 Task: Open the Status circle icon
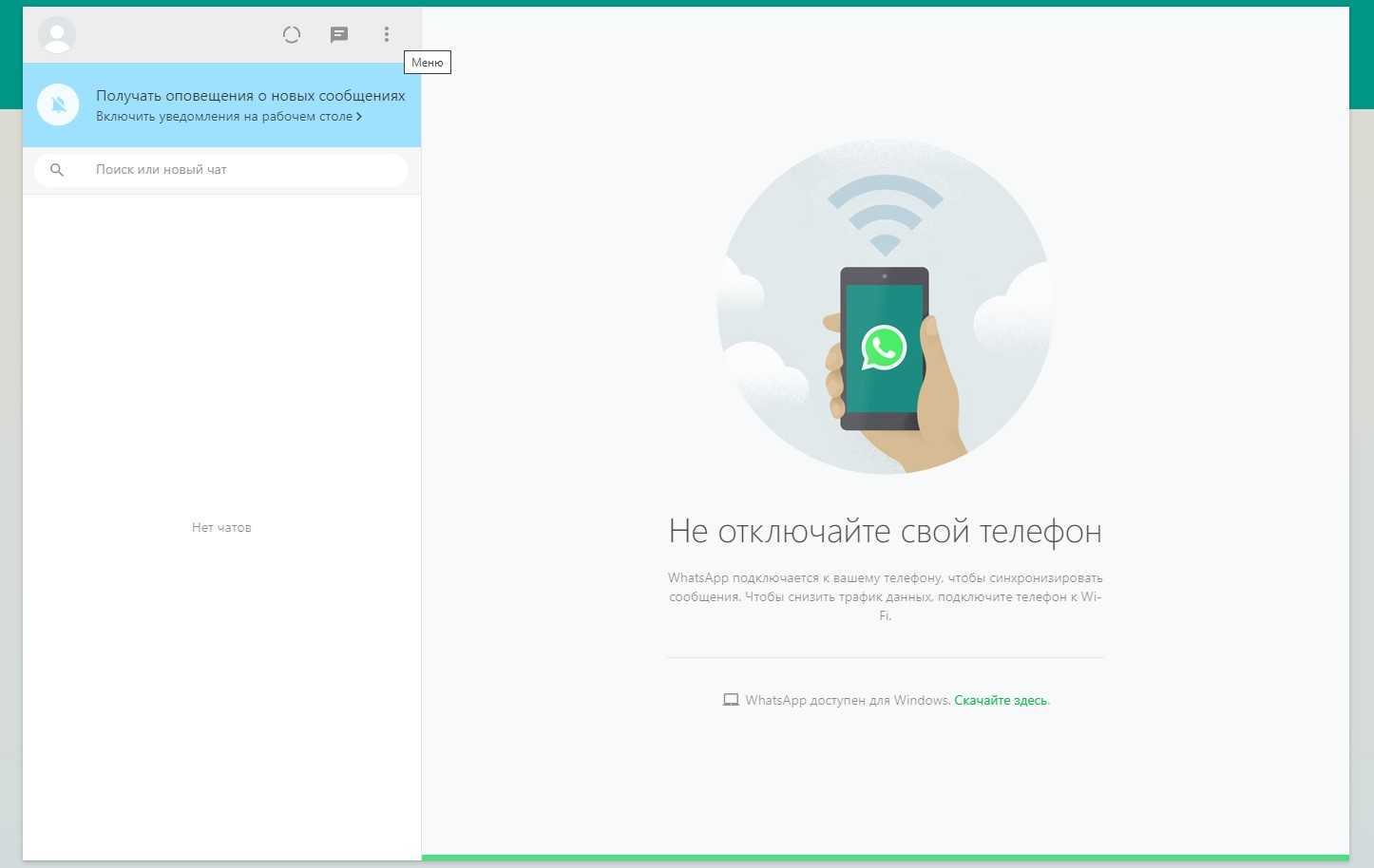point(292,35)
